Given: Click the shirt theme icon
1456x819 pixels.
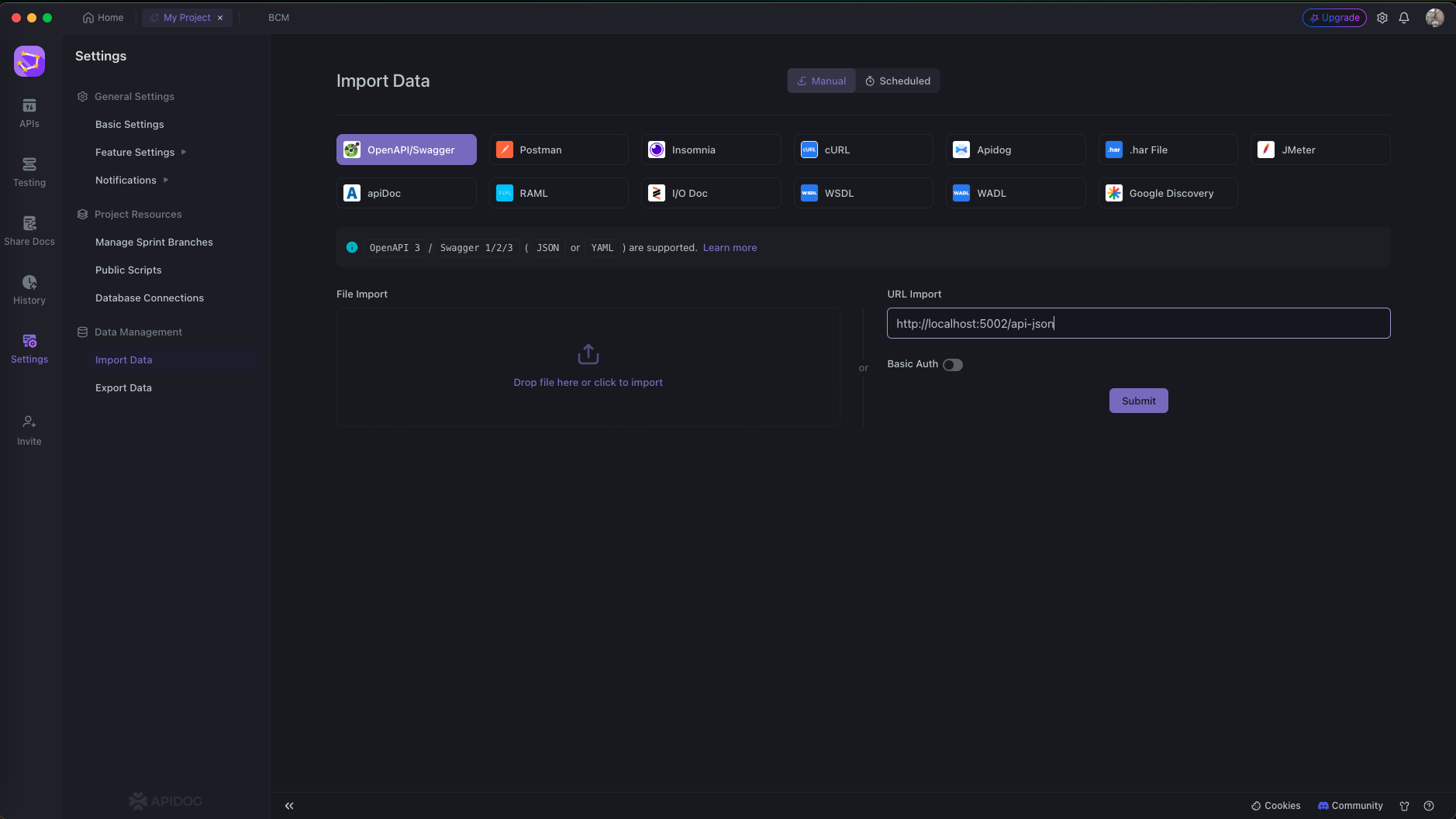Looking at the screenshot, I should coord(1404,806).
